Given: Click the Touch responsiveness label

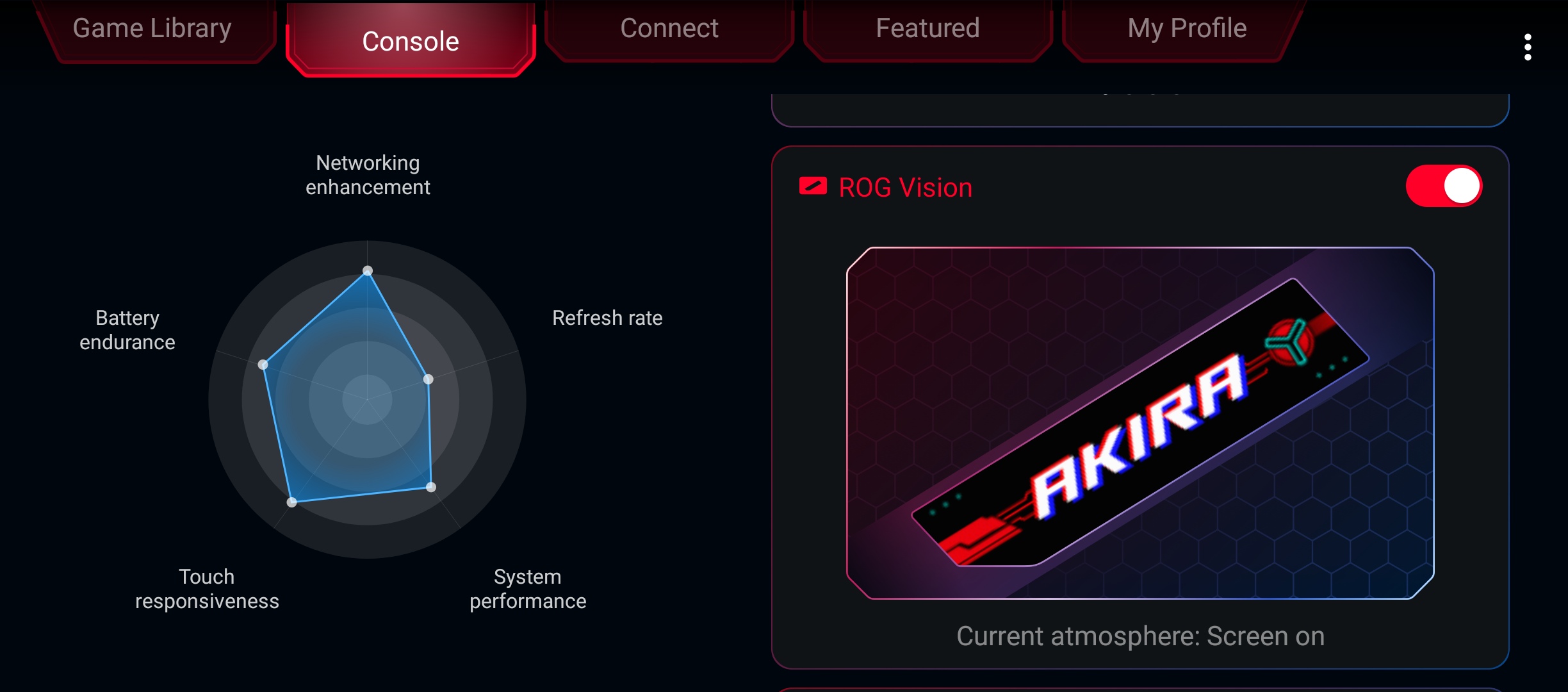Looking at the screenshot, I should [x=207, y=589].
